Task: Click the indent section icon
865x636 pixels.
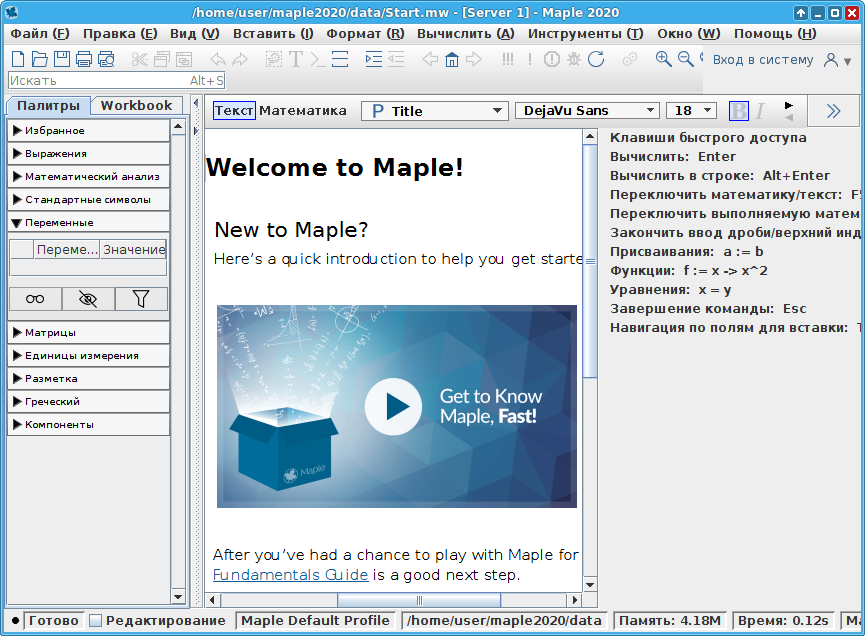Action: pyautogui.click(x=373, y=59)
